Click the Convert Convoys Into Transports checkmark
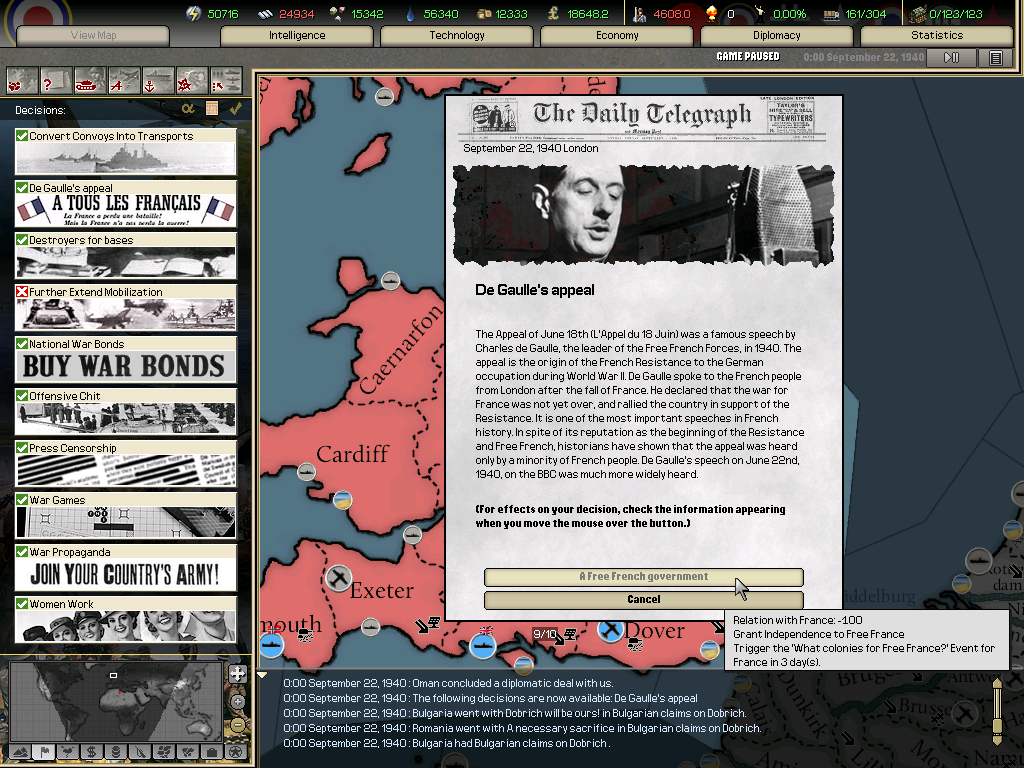The image size is (1024, 768). pyautogui.click(x=22, y=136)
